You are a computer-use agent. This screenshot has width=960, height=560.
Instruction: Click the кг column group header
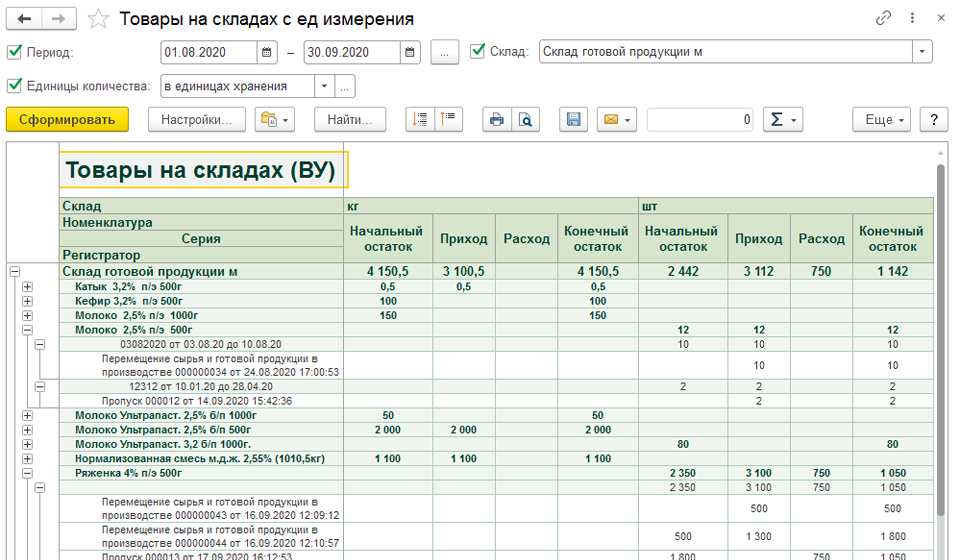491,206
